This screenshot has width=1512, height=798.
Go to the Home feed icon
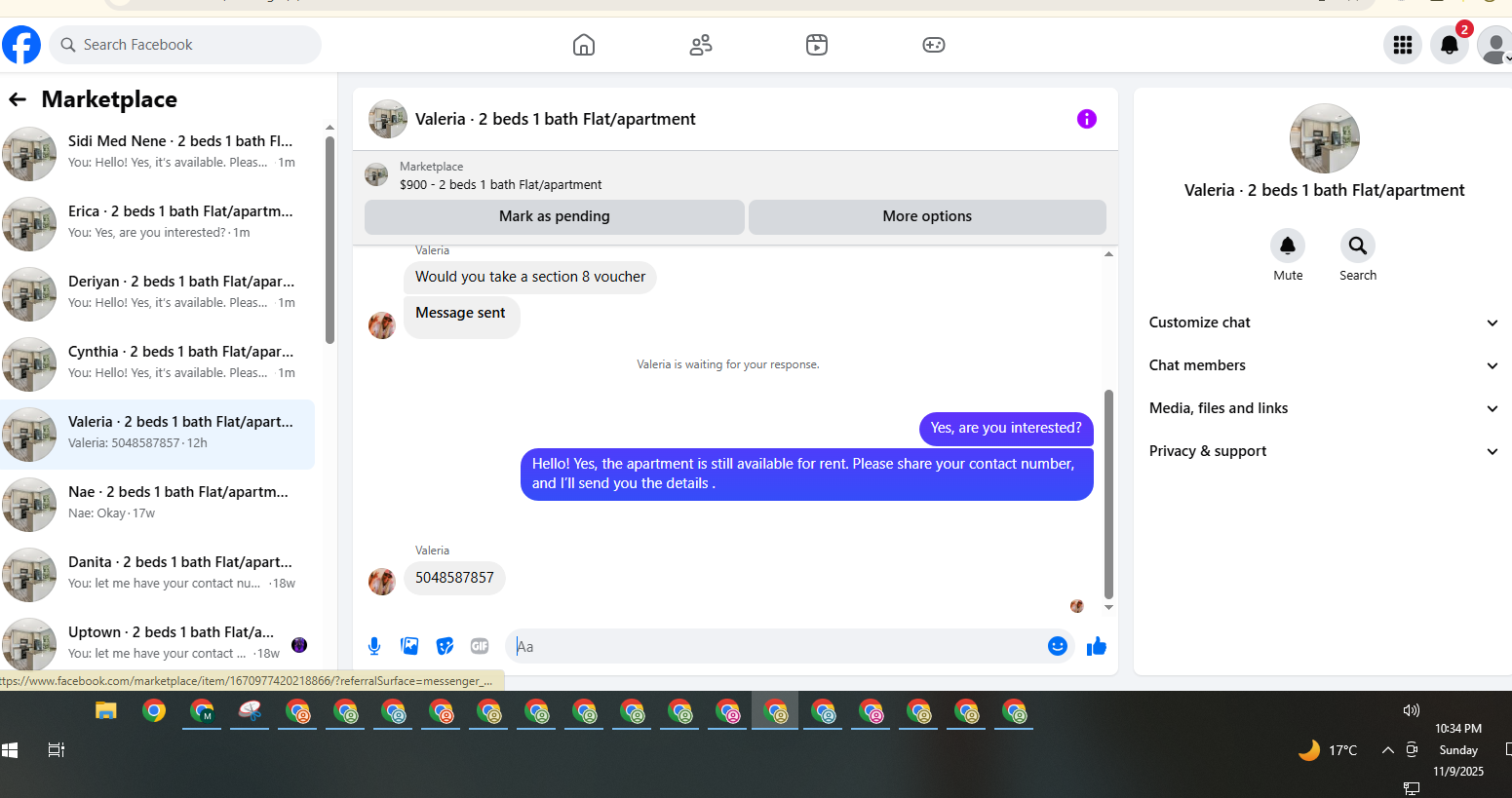coord(584,45)
